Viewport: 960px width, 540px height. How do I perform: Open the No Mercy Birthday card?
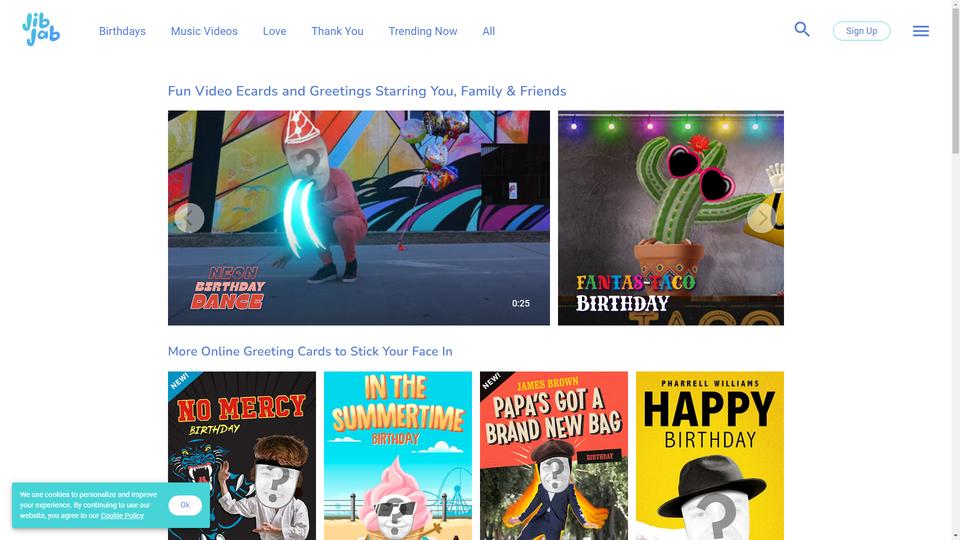(x=242, y=456)
